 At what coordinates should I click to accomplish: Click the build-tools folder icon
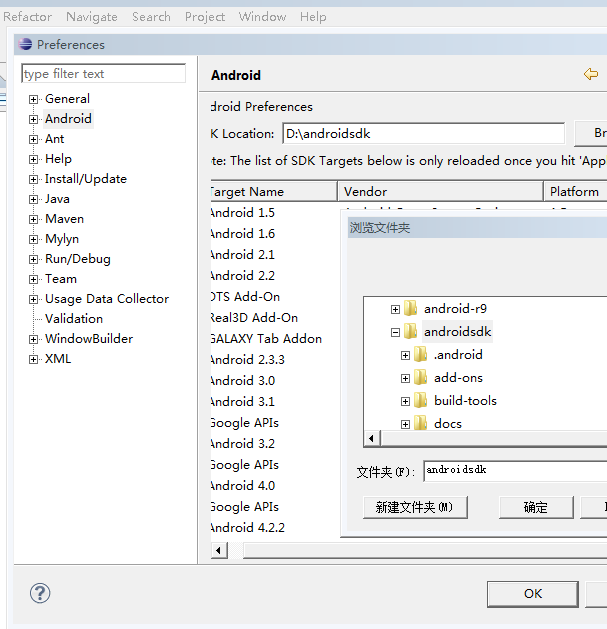tap(420, 400)
